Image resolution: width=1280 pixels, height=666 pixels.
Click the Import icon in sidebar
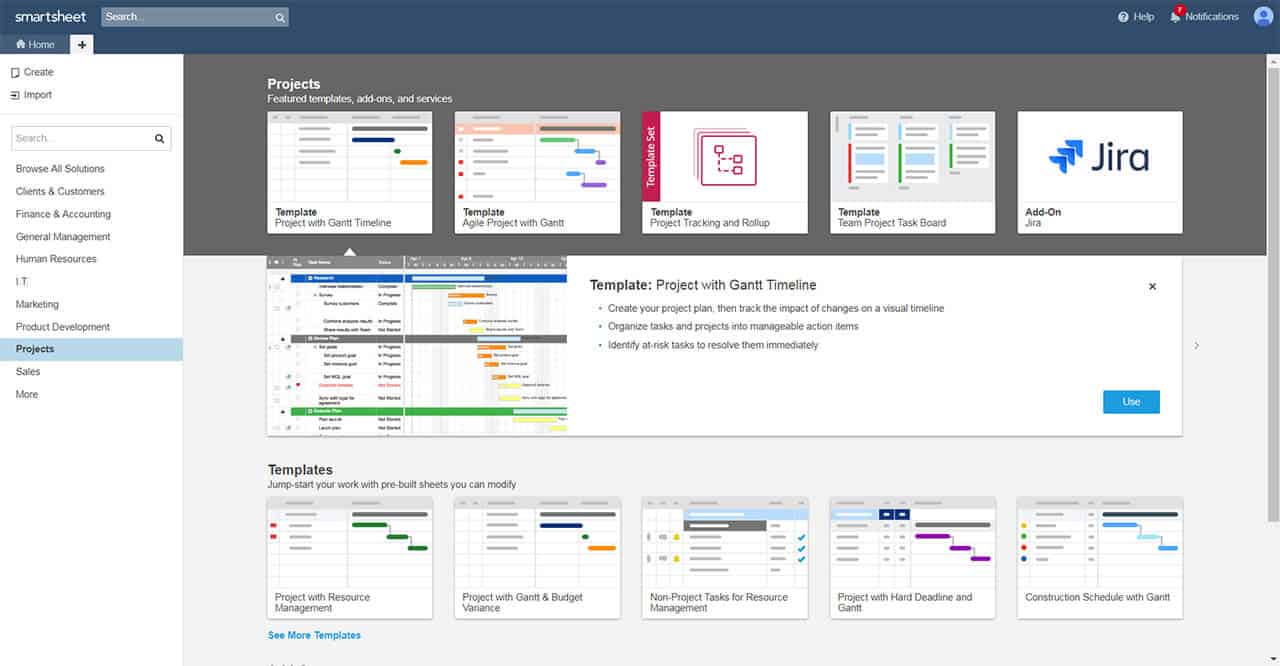click(15, 95)
